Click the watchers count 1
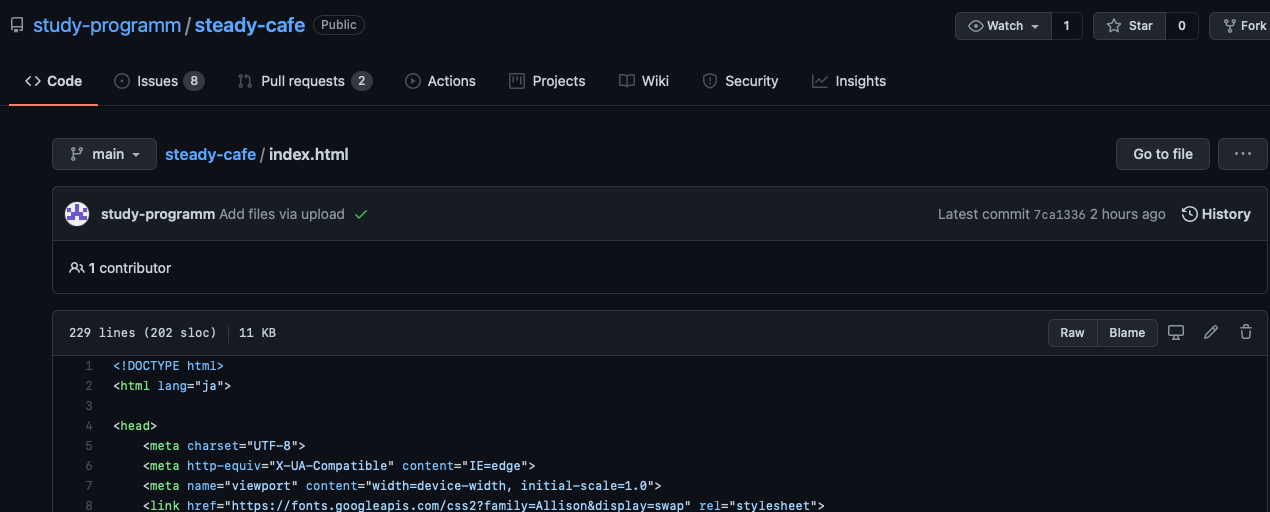 pos(1067,26)
